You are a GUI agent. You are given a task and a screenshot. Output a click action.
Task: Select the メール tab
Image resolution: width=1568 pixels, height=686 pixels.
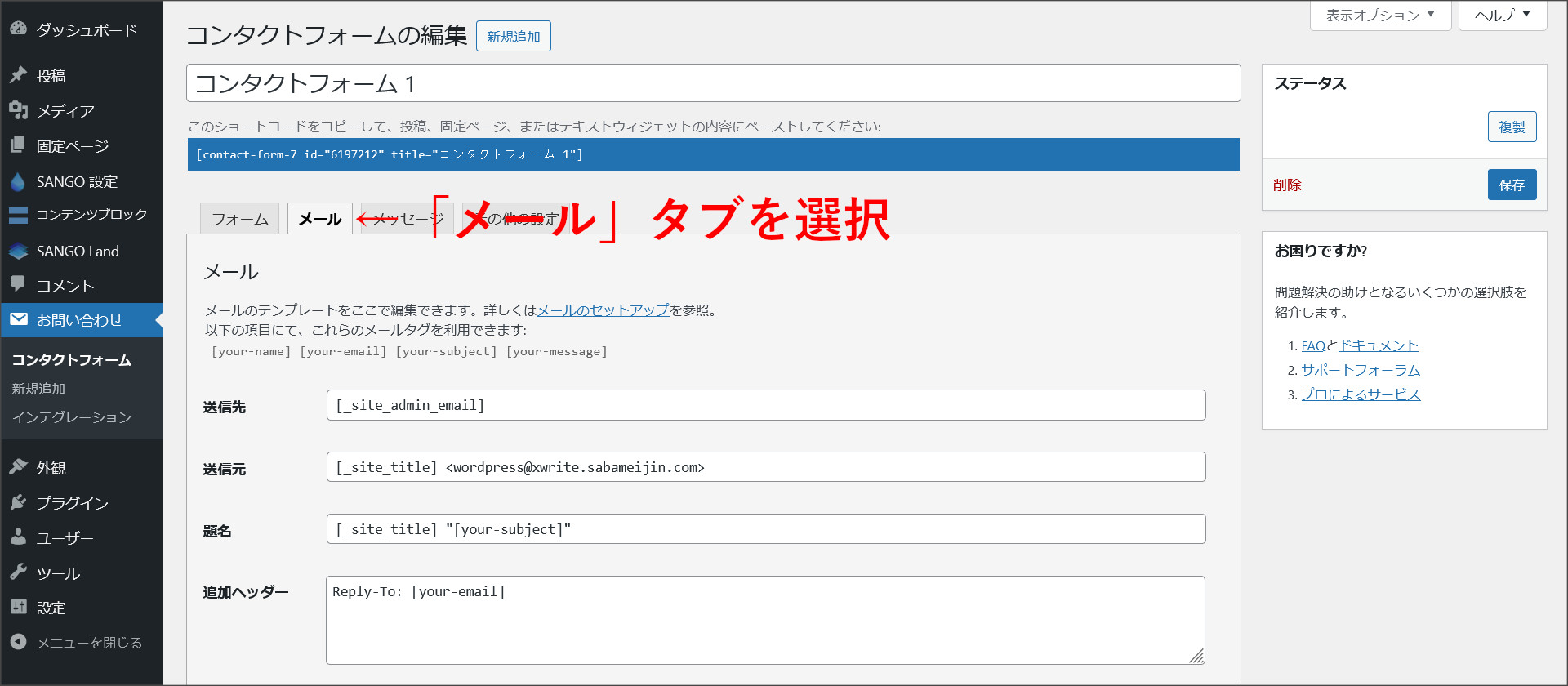click(x=319, y=219)
